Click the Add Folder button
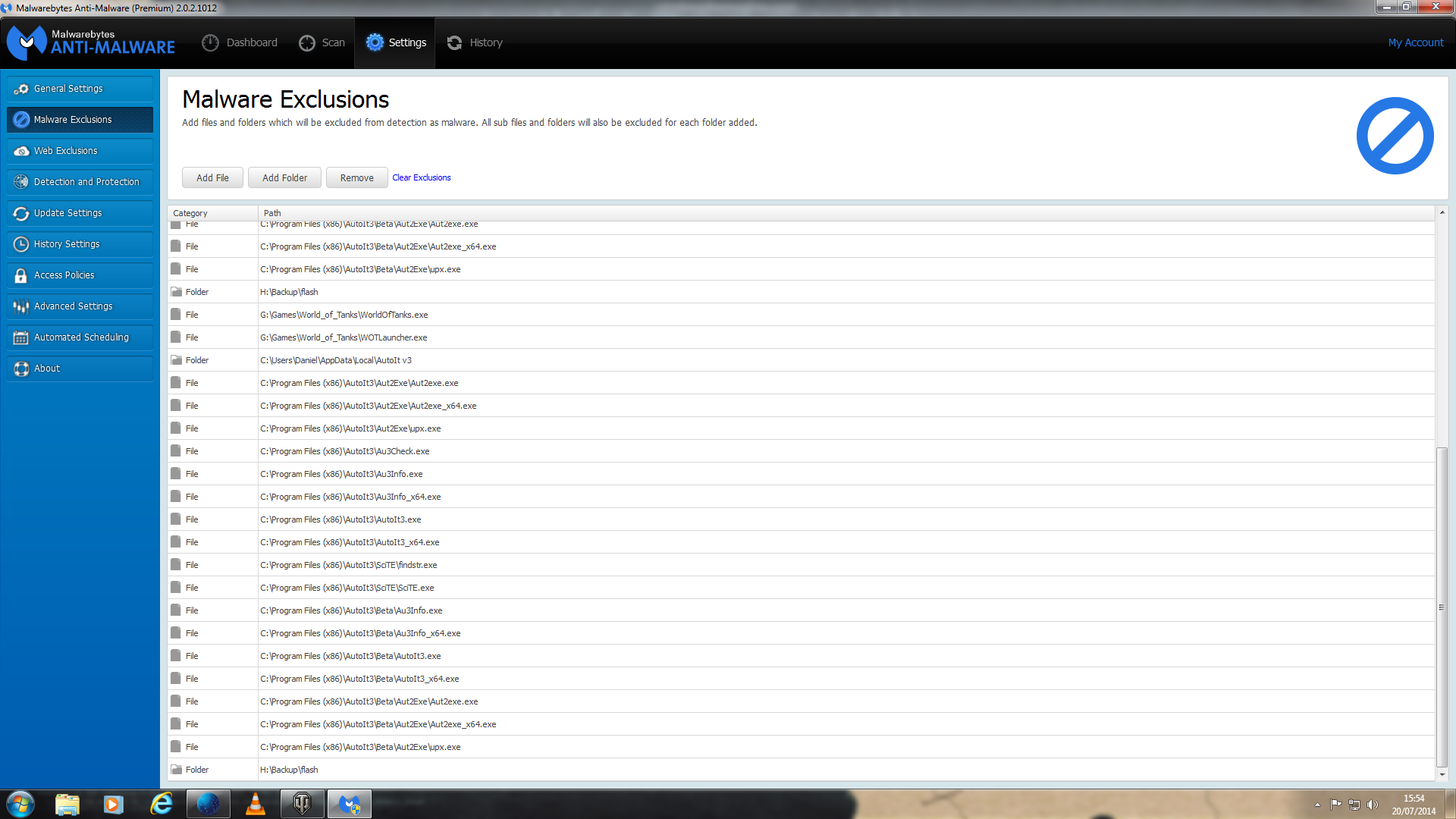The width and height of the screenshot is (1456, 819). click(284, 177)
